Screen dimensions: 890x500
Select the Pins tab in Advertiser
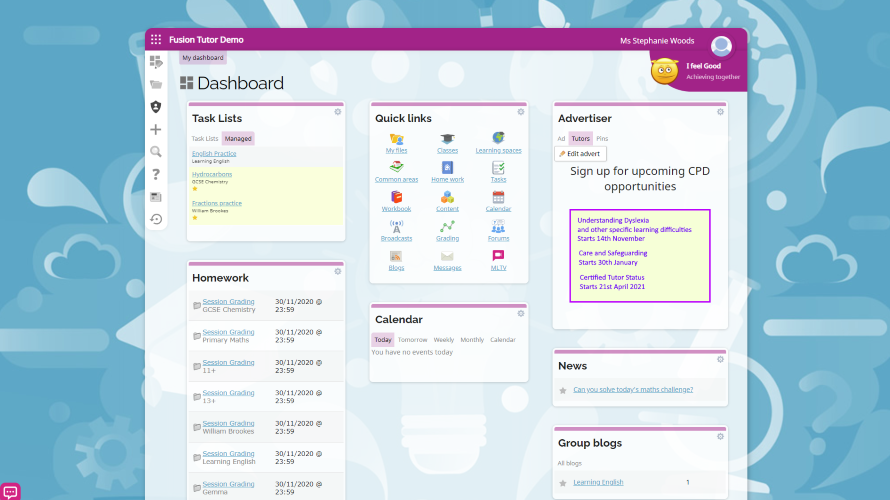click(x=602, y=138)
